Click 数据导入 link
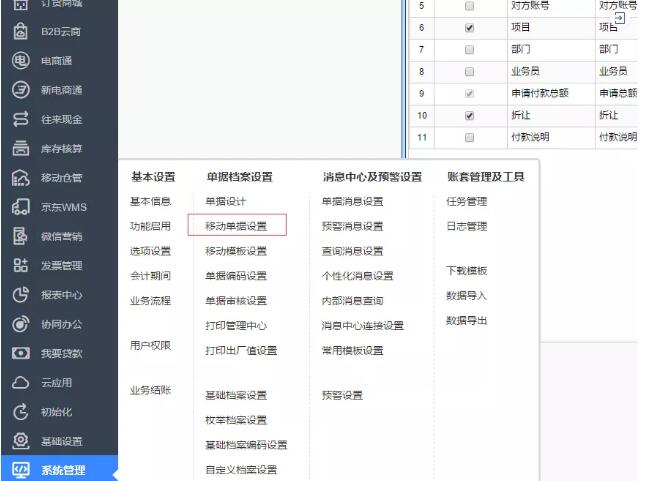The height and width of the screenshot is (481, 647). tap(467, 295)
